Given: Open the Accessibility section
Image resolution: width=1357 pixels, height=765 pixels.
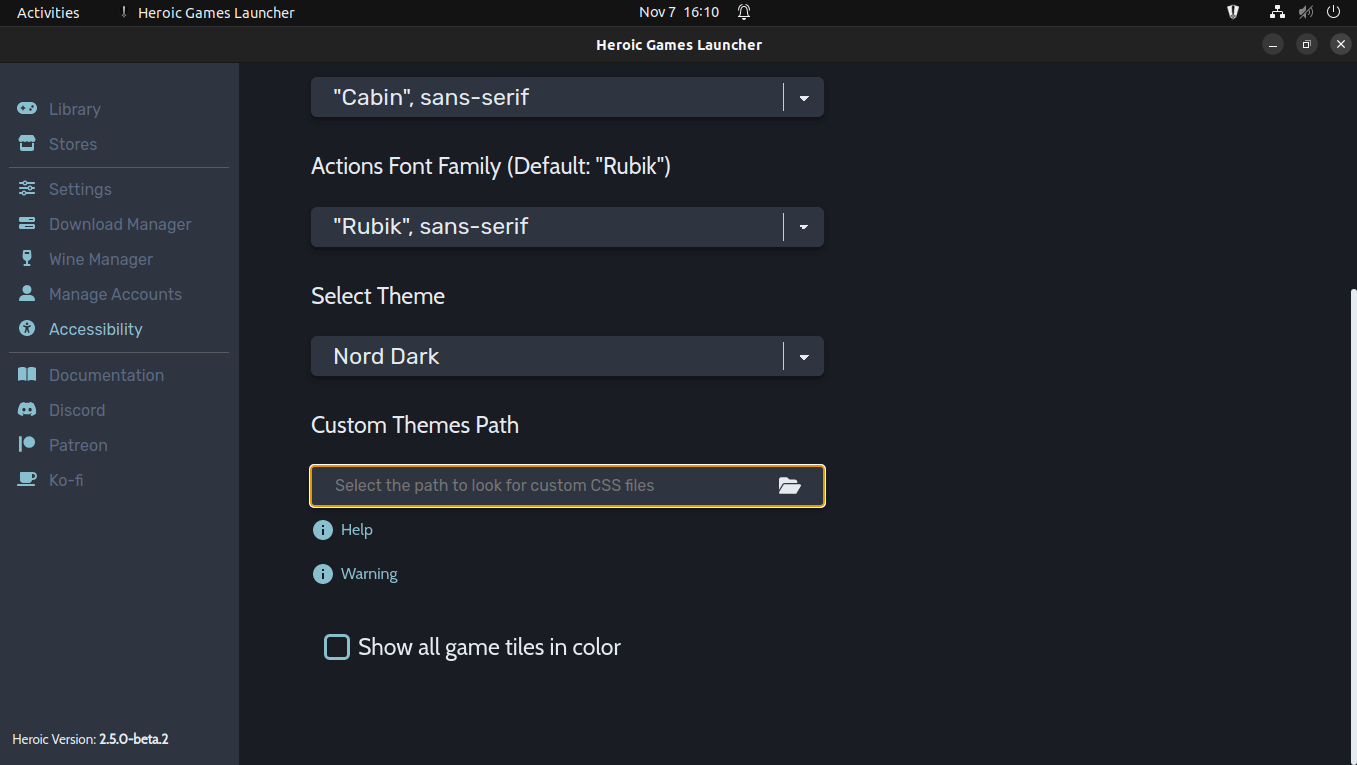Looking at the screenshot, I should (x=95, y=328).
